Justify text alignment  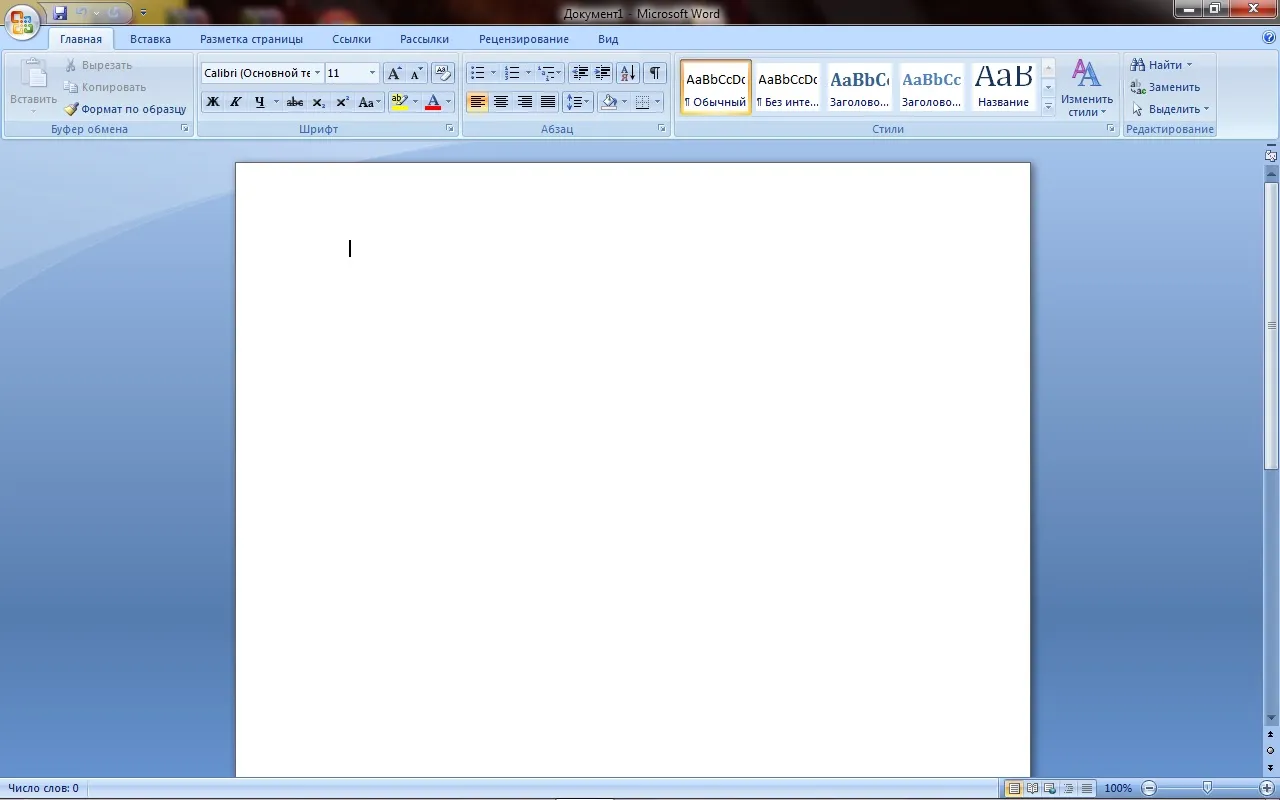click(548, 102)
